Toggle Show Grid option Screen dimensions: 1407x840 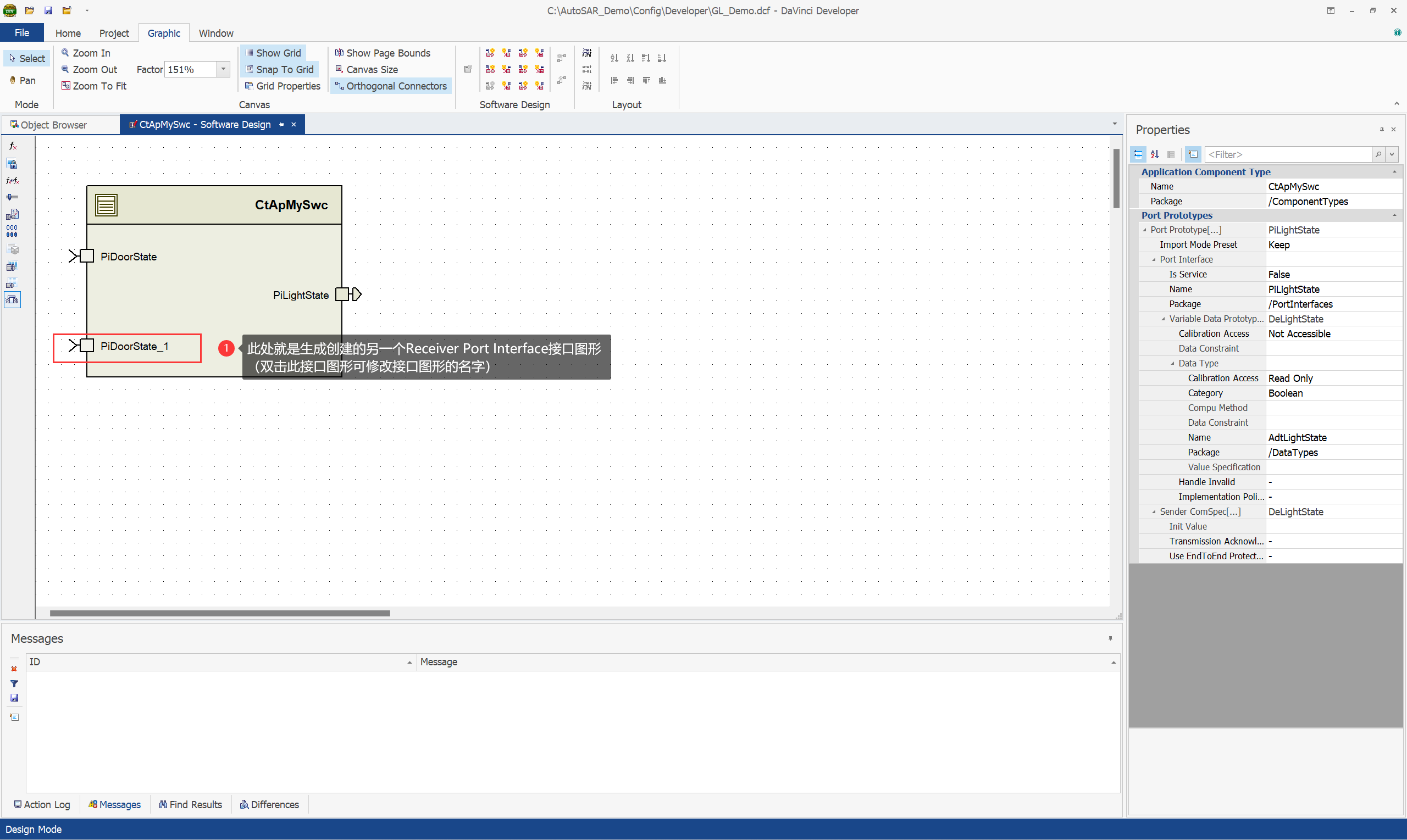pos(273,53)
